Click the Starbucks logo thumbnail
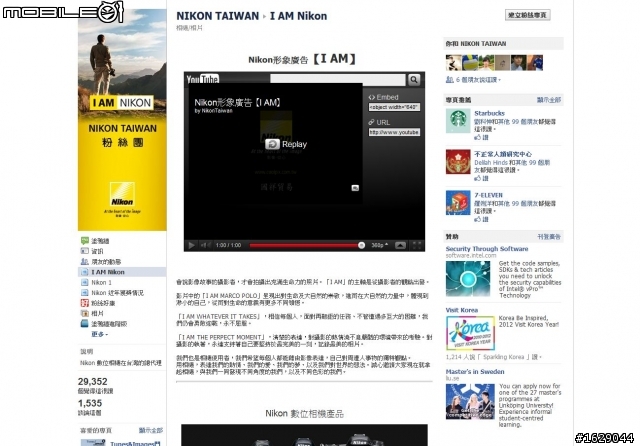This screenshot has height=446, width=640. pos(458,121)
